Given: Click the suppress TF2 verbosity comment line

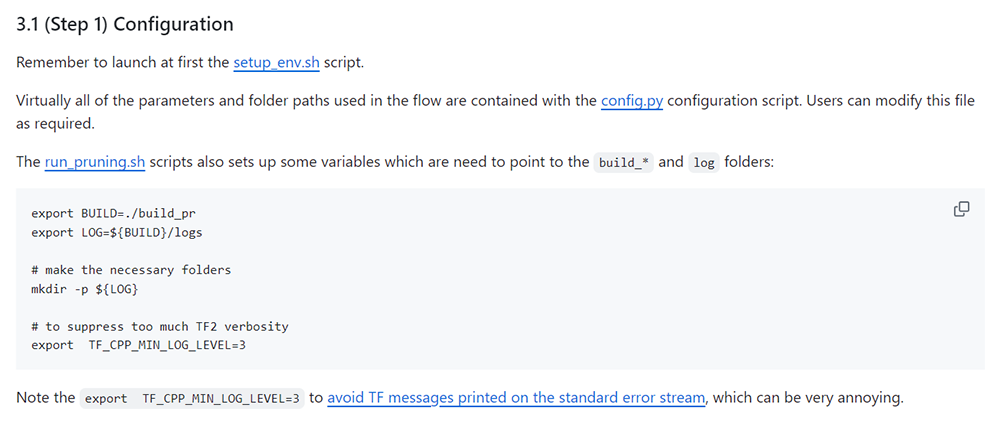Looking at the screenshot, I should pos(160,326).
